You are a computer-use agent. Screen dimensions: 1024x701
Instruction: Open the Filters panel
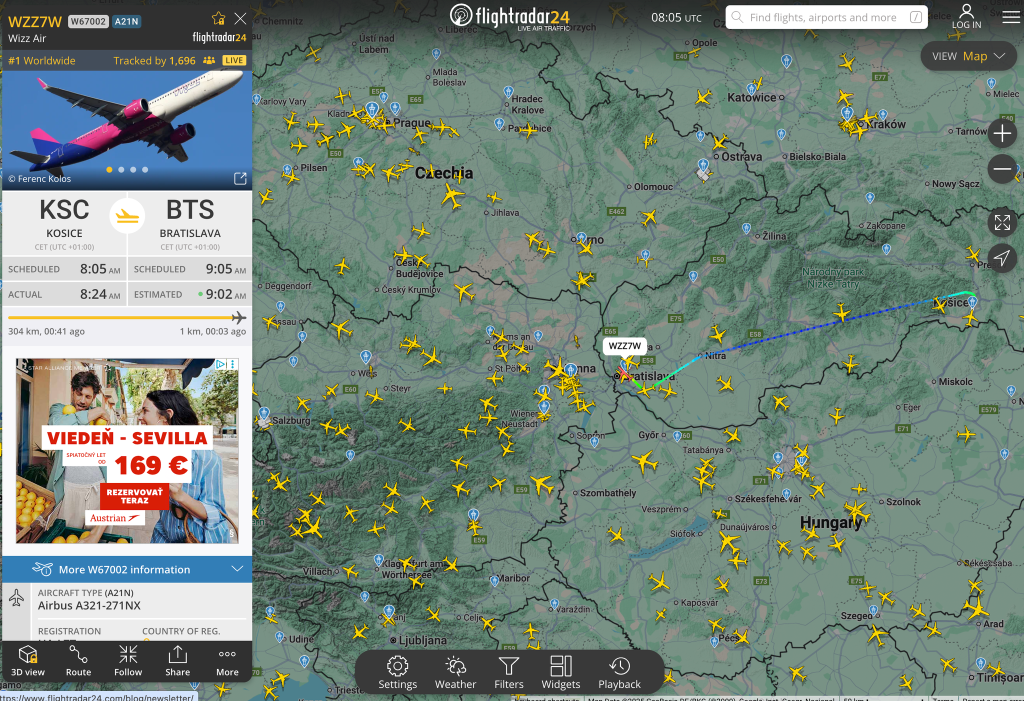(509, 673)
